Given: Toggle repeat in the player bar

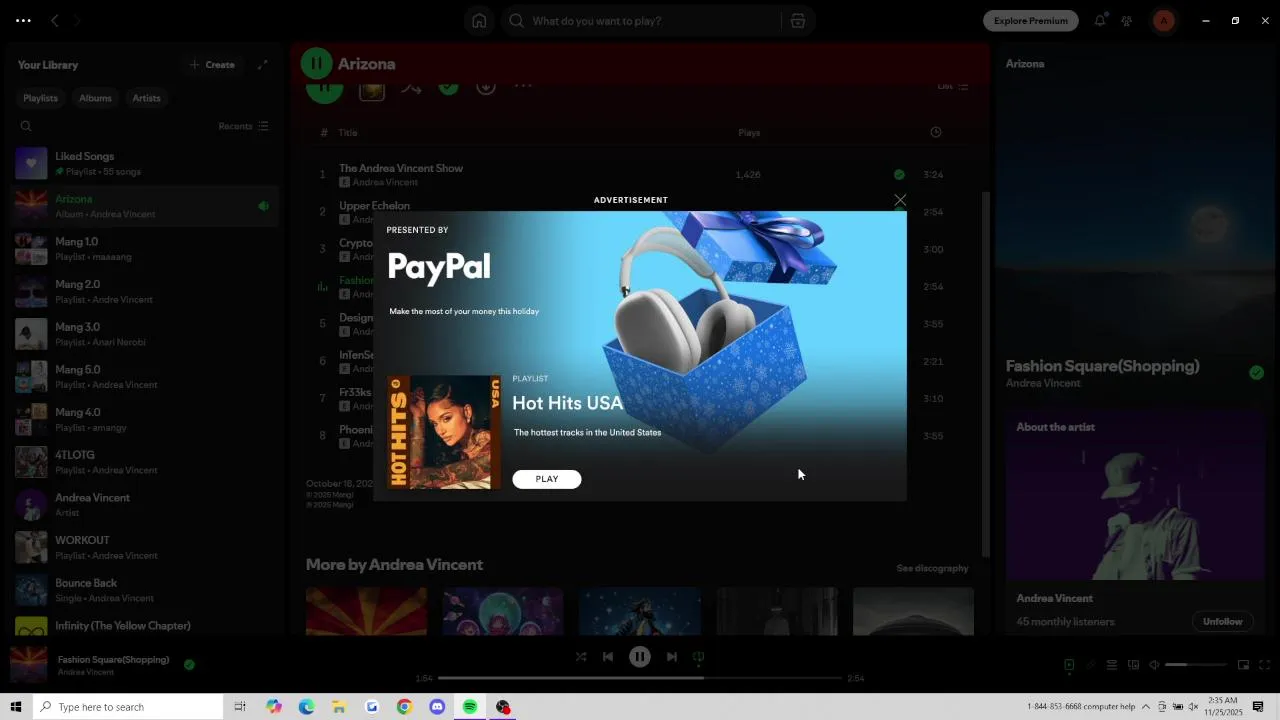Looking at the screenshot, I should tap(699, 657).
